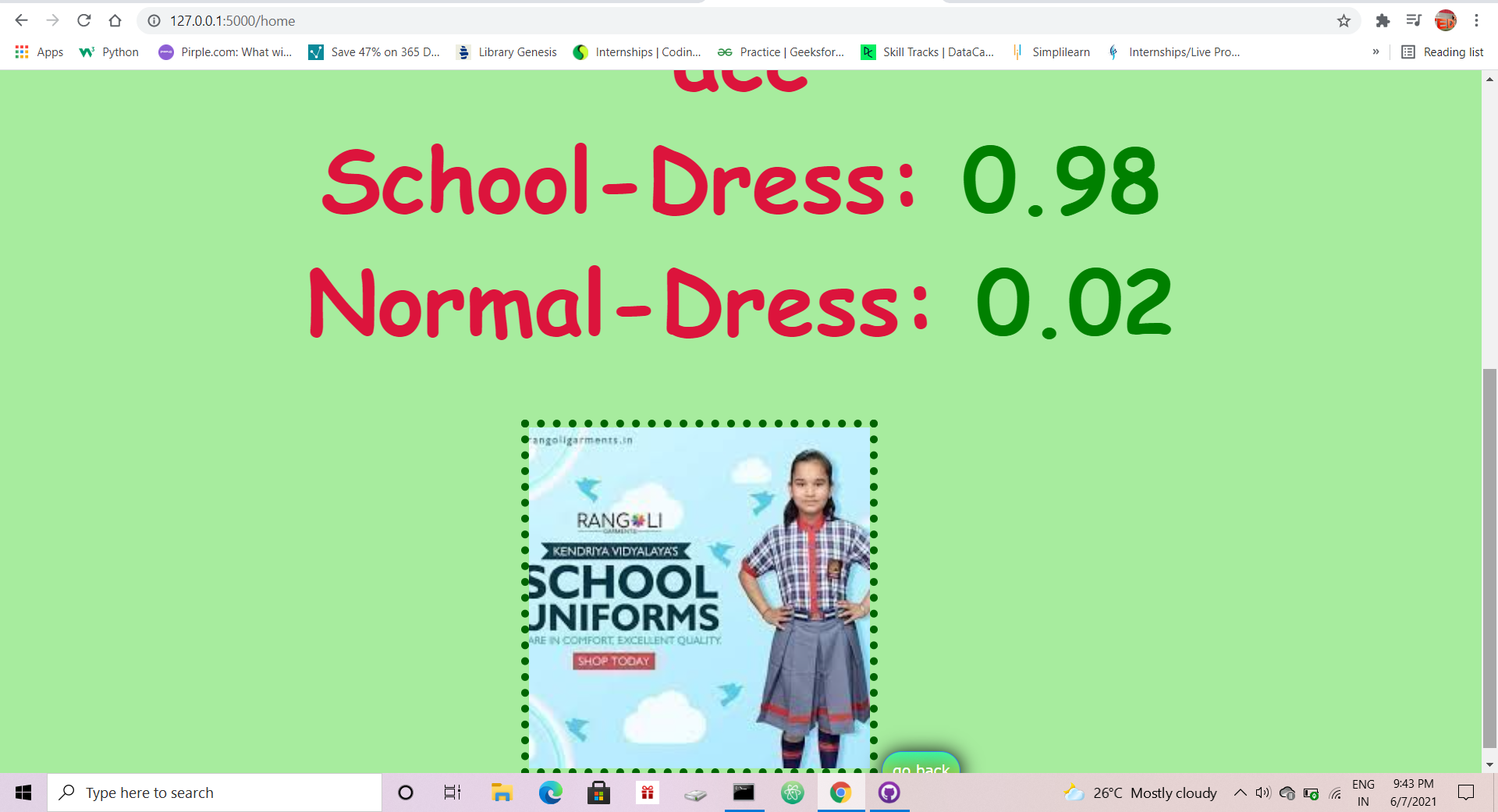The height and width of the screenshot is (812, 1498).
Task: Expand the bookmarks overflow chevron
Action: [1376, 51]
